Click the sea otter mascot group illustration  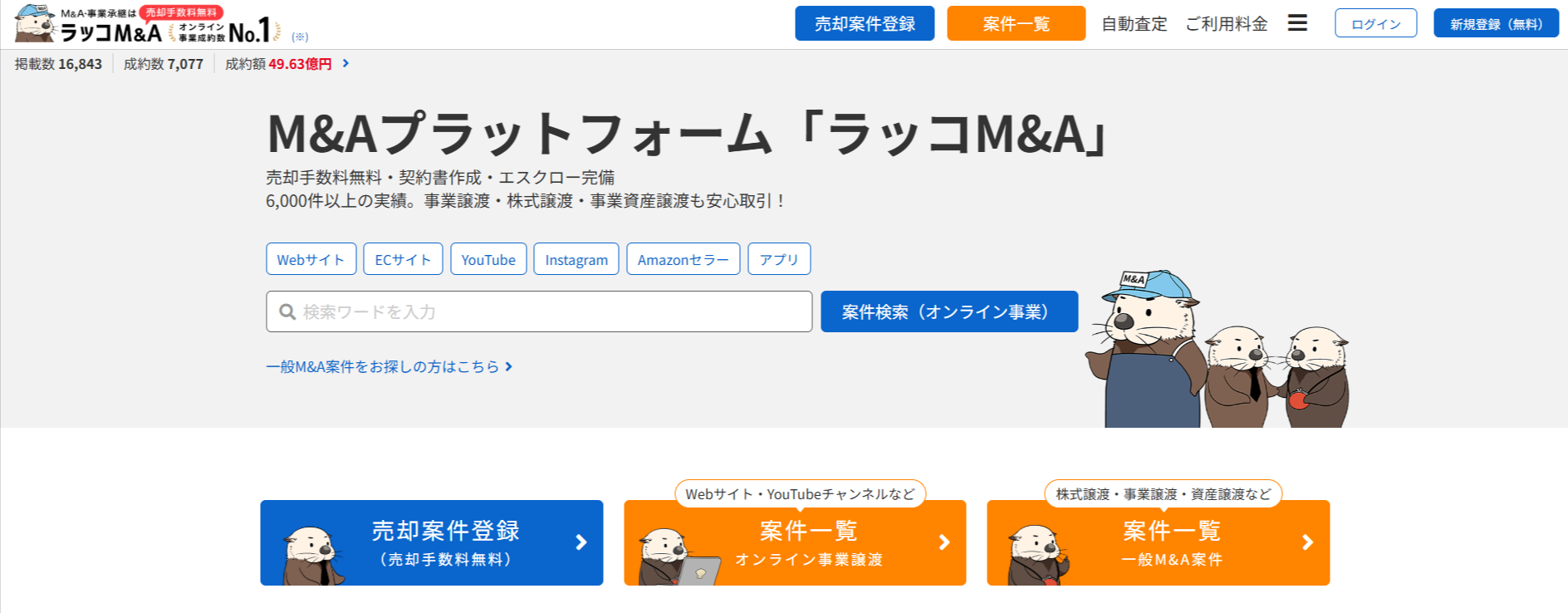(1217, 349)
